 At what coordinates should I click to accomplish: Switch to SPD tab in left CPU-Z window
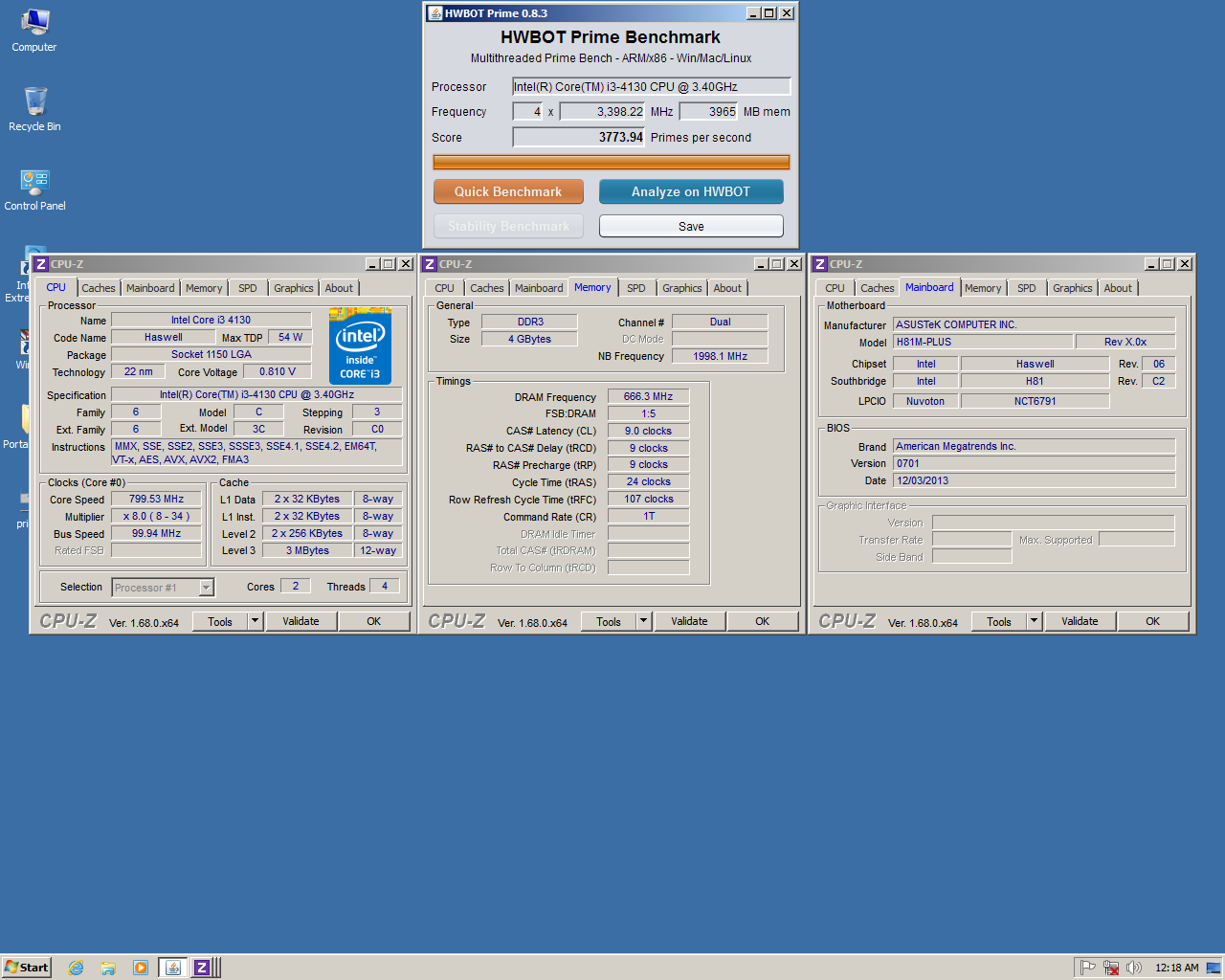pos(248,288)
